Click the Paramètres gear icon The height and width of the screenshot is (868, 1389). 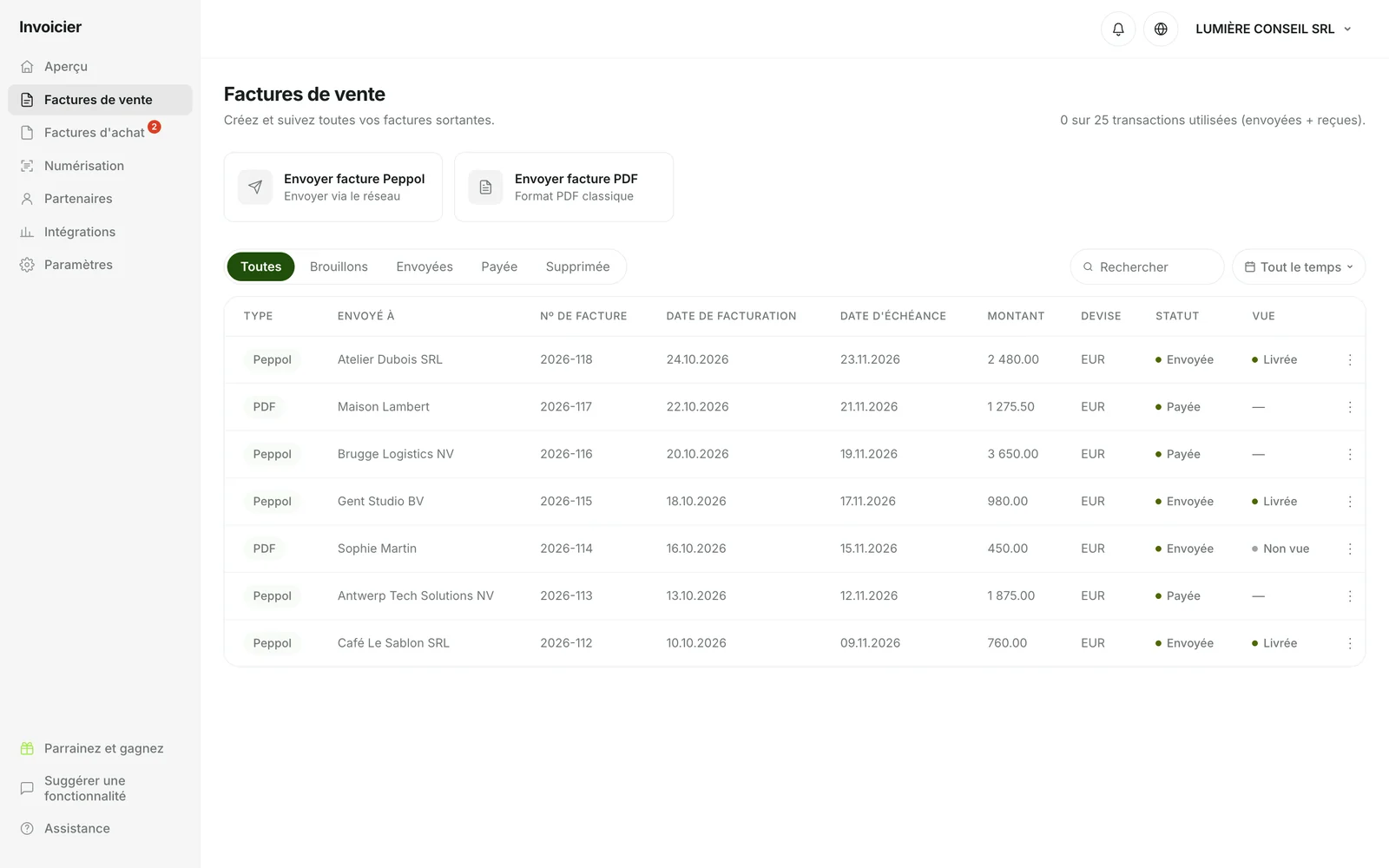27,265
